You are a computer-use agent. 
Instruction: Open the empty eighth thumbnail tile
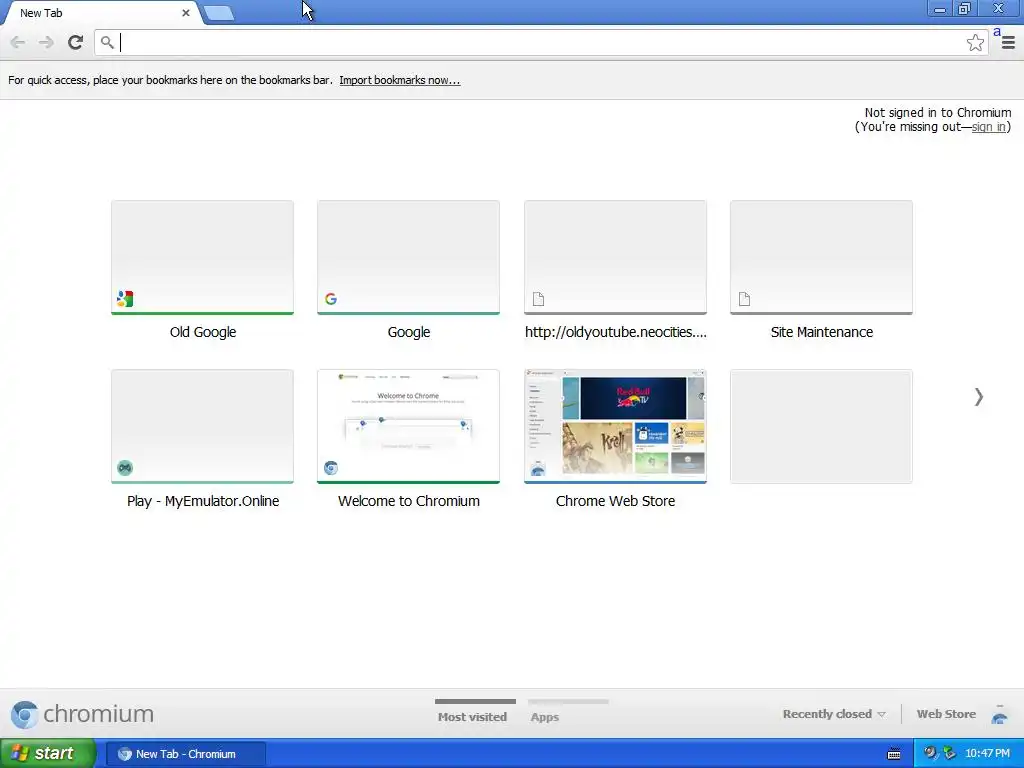pyautogui.click(x=822, y=426)
